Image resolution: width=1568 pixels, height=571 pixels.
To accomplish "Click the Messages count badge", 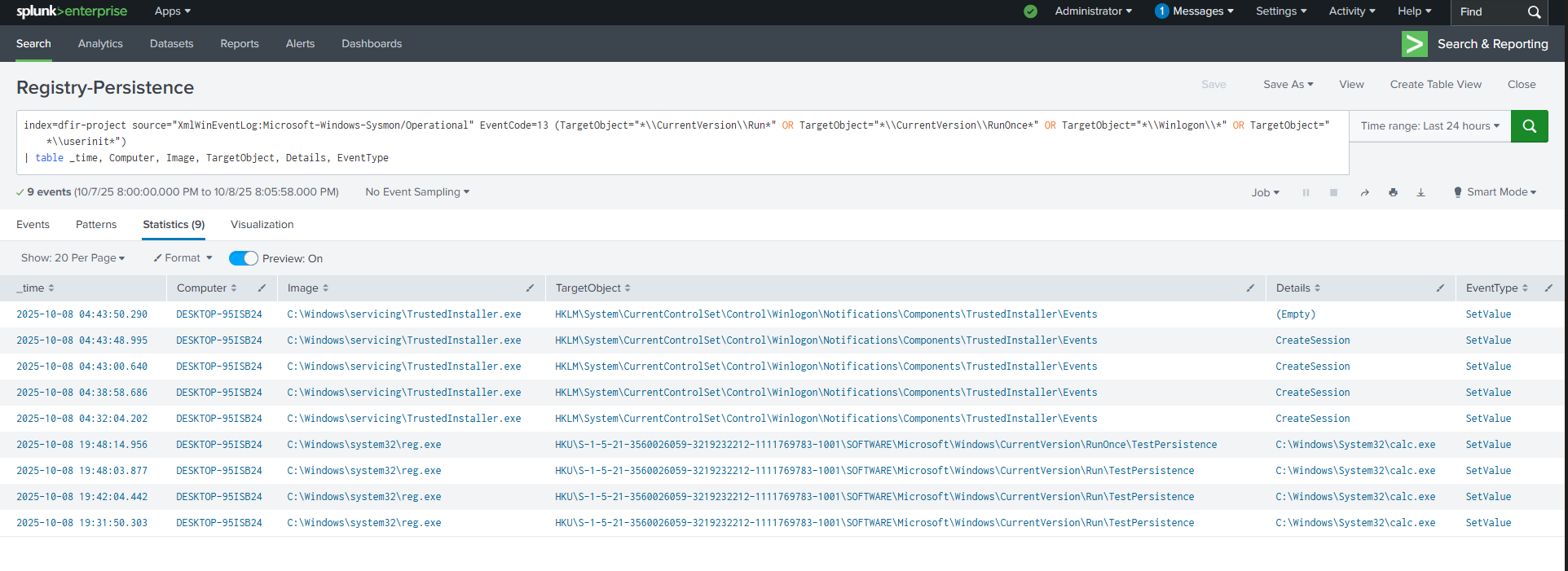I will coord(1161,11).
